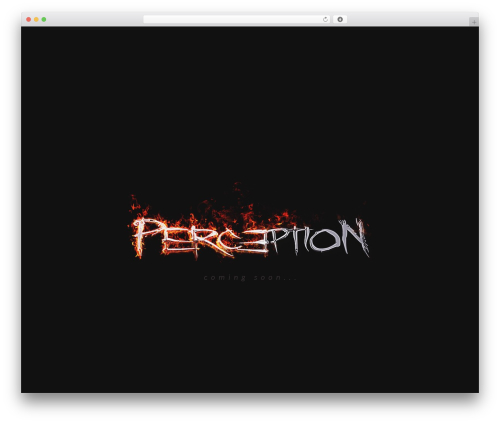500x423 pixels.
Task: Close the window with the red button
Action: [x=29, y=19]
